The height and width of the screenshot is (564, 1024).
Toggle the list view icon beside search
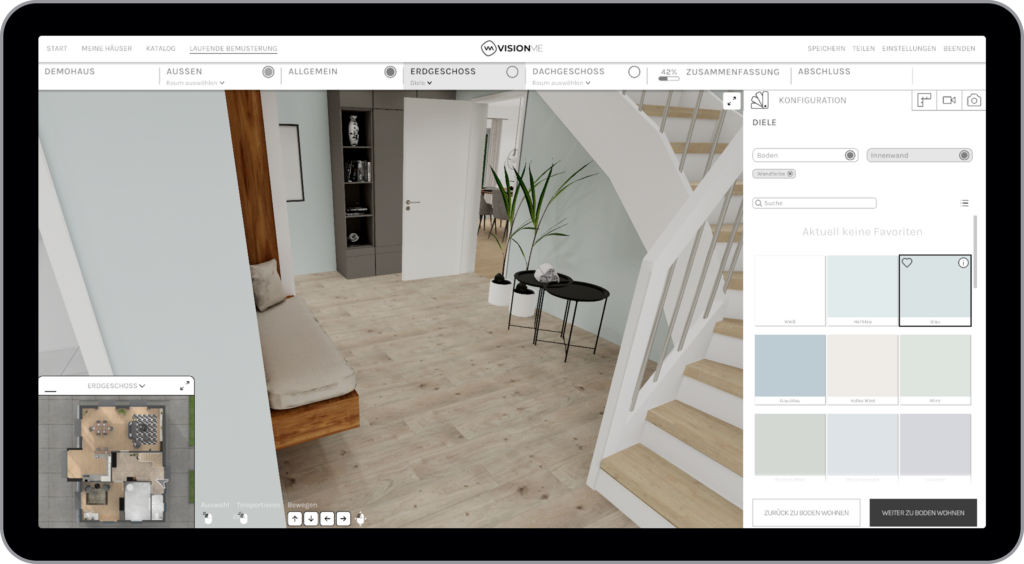pyautogui.click(x=964, y=203)
